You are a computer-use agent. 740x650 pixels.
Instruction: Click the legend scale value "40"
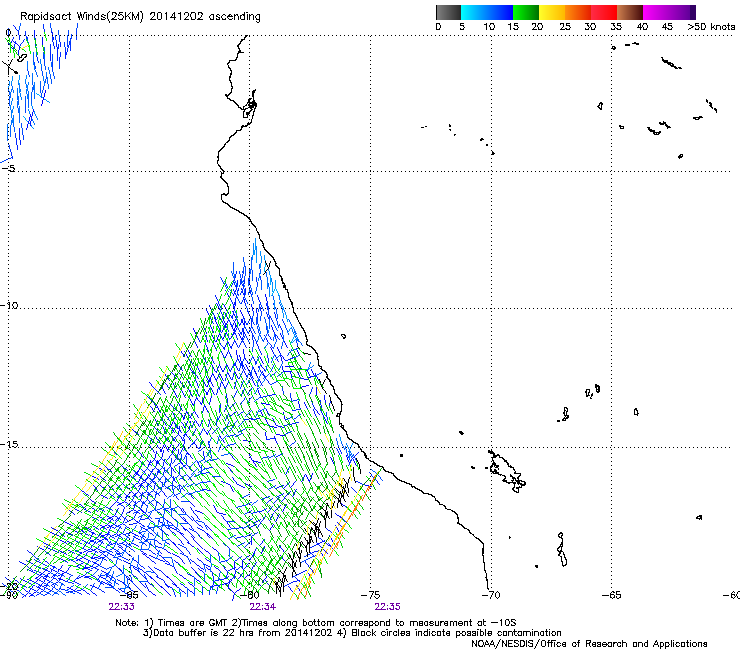tap(642, 27)
